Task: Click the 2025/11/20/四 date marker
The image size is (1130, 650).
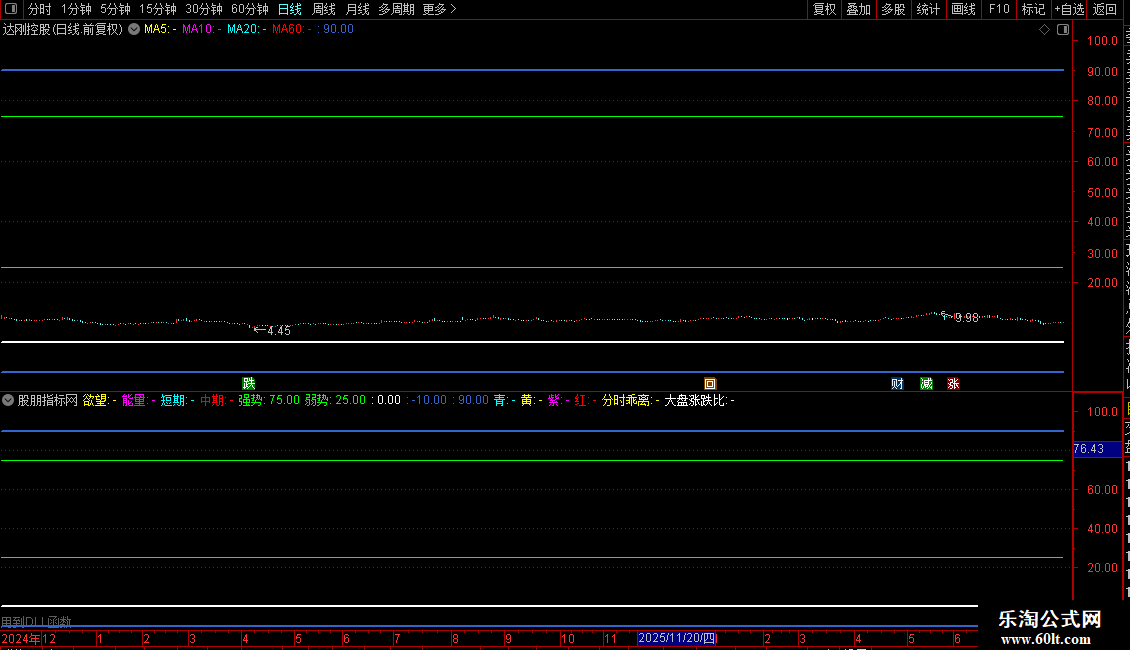Action: 676,638
